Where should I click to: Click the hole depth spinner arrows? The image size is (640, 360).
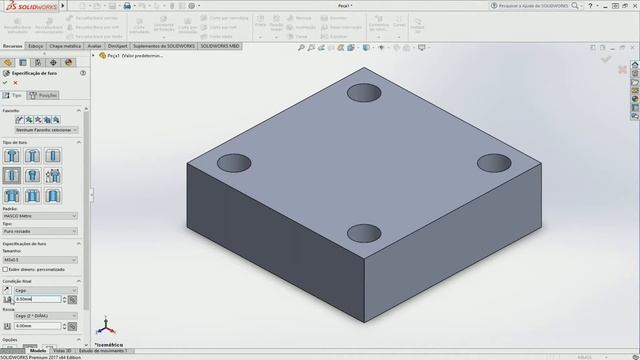point(64,299)
